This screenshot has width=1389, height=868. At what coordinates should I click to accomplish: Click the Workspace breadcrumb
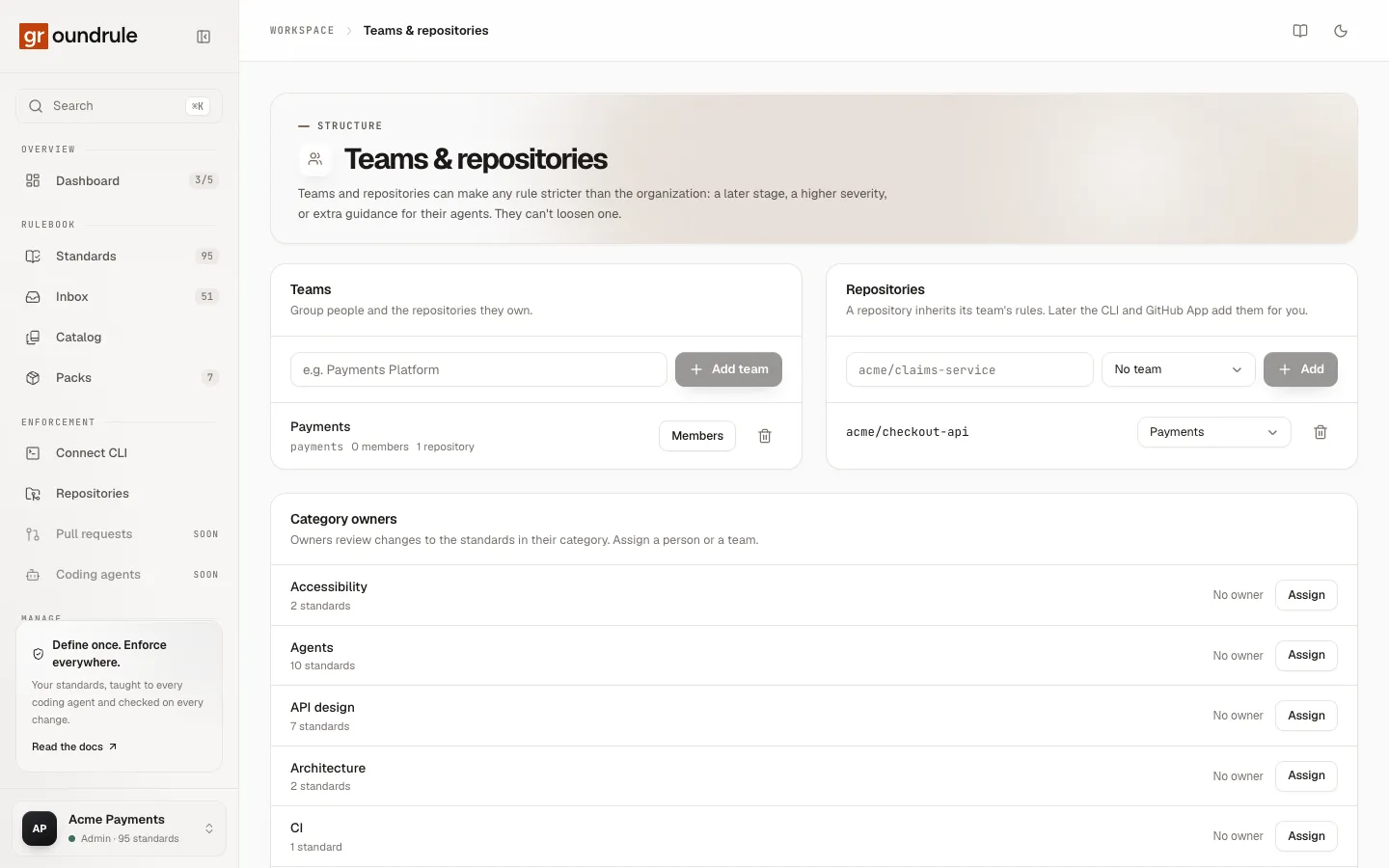click(x=302, y=31)
